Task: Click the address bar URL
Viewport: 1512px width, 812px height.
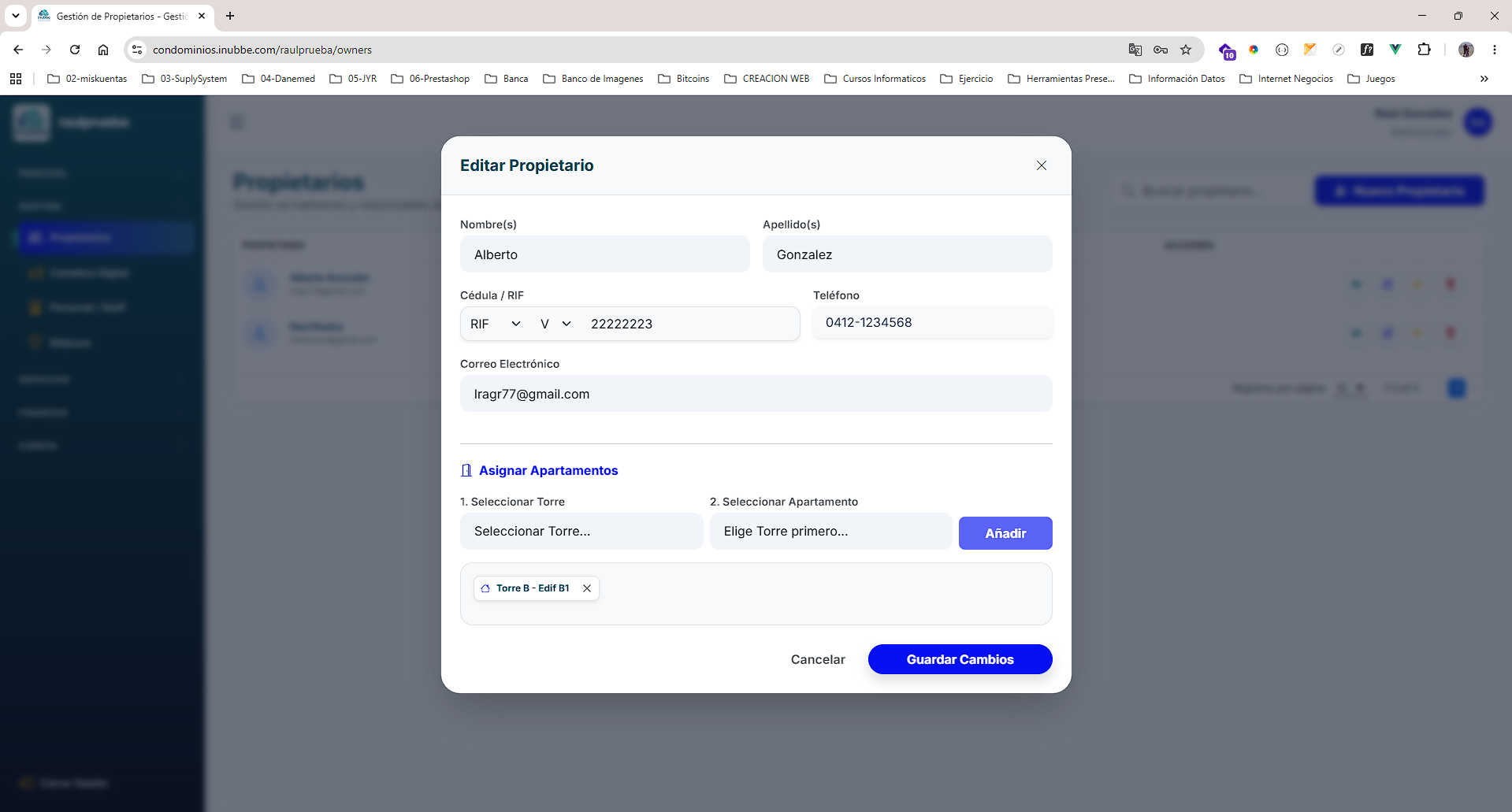Action: coord(262,50)
